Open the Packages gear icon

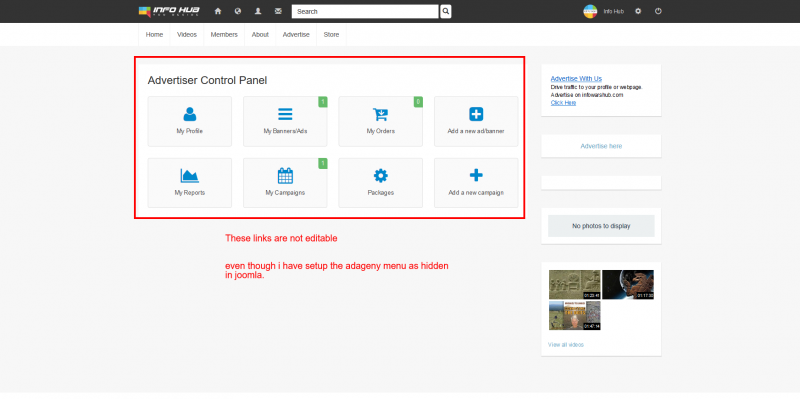[x=381, y=176]
